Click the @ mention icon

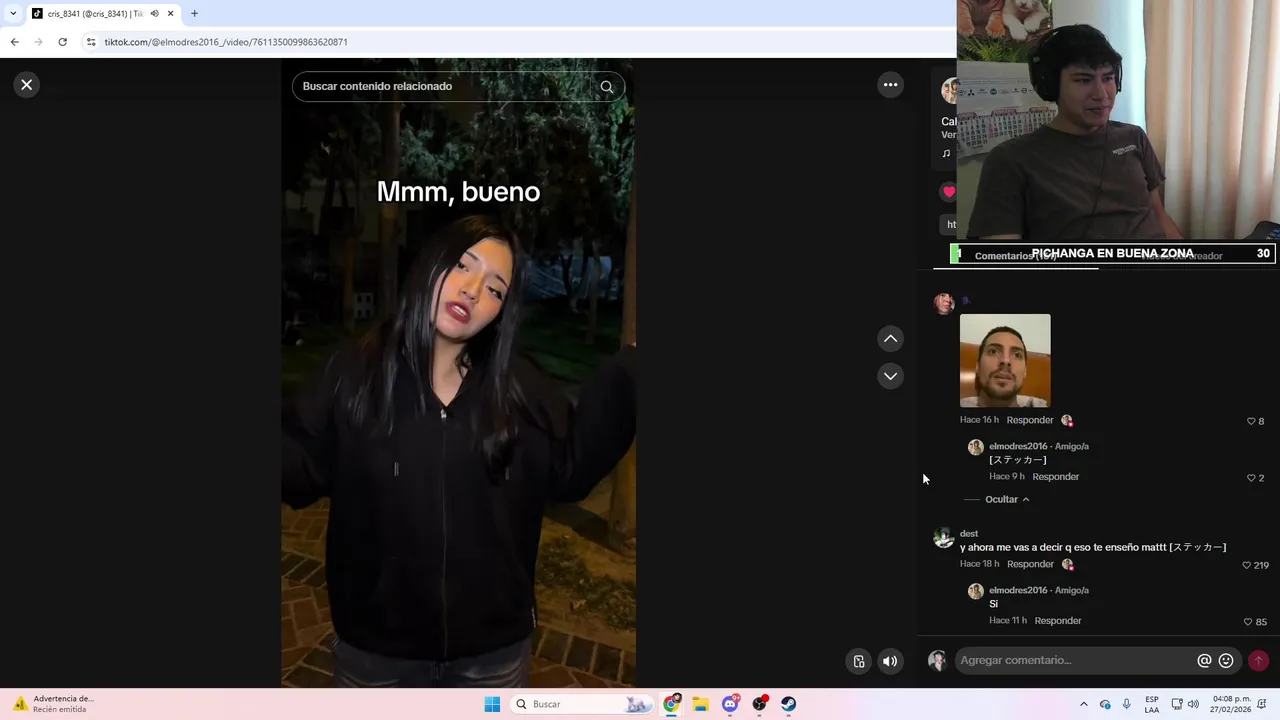pyautogui.click(x=1204, y=661)
